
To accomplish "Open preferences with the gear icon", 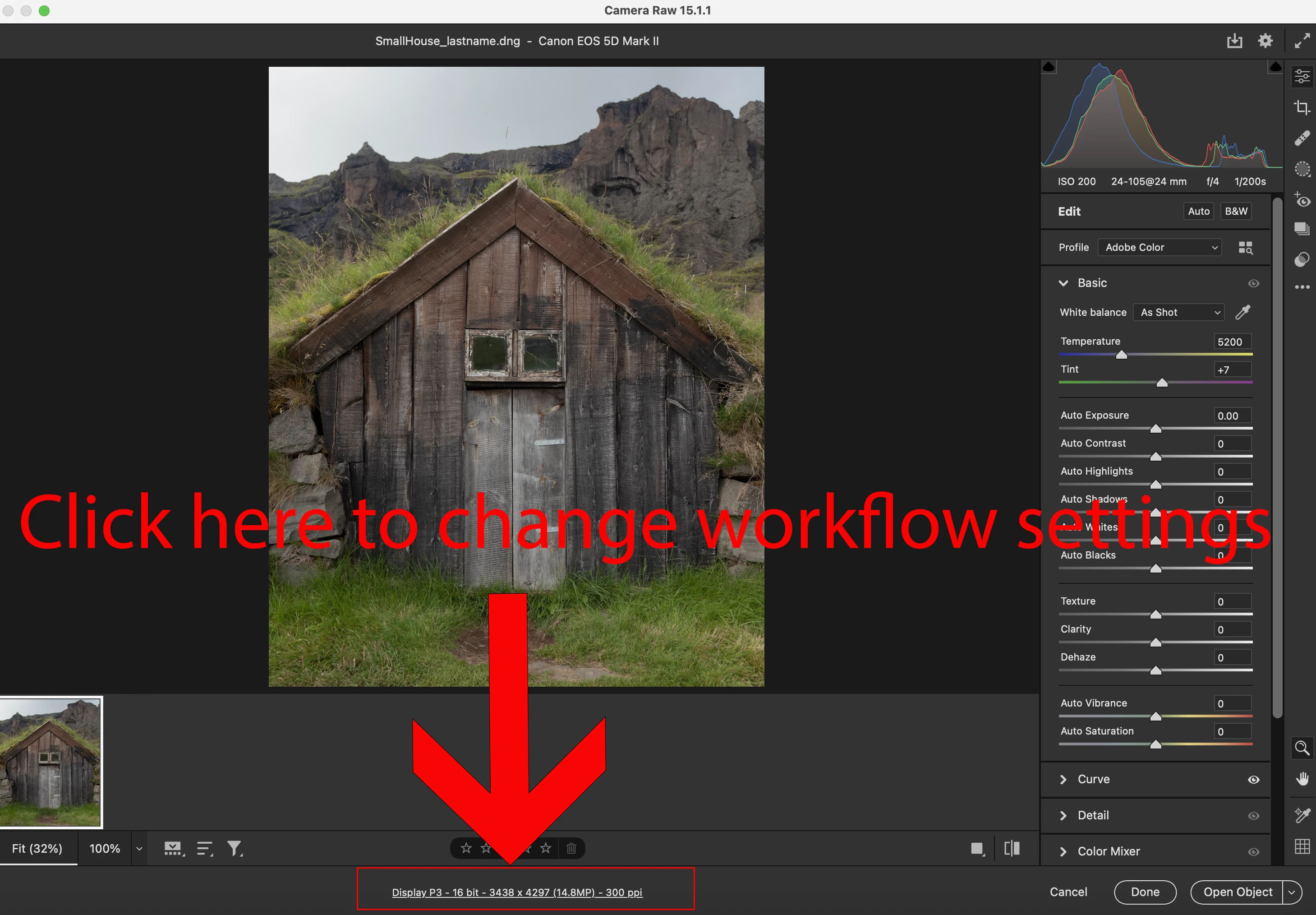I will [x=1265, y=41].
